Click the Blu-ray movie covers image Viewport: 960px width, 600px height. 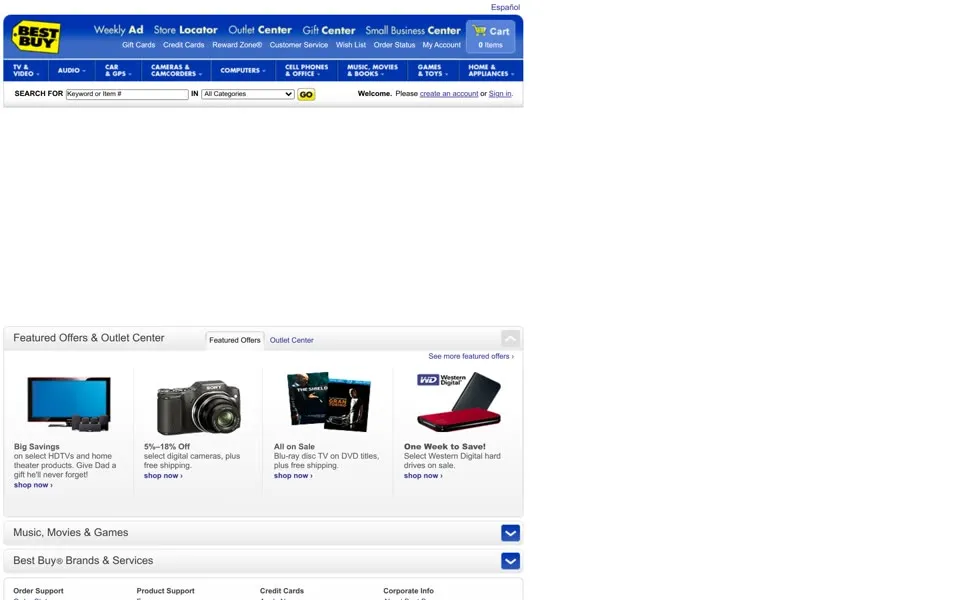(x=329, y=402)
